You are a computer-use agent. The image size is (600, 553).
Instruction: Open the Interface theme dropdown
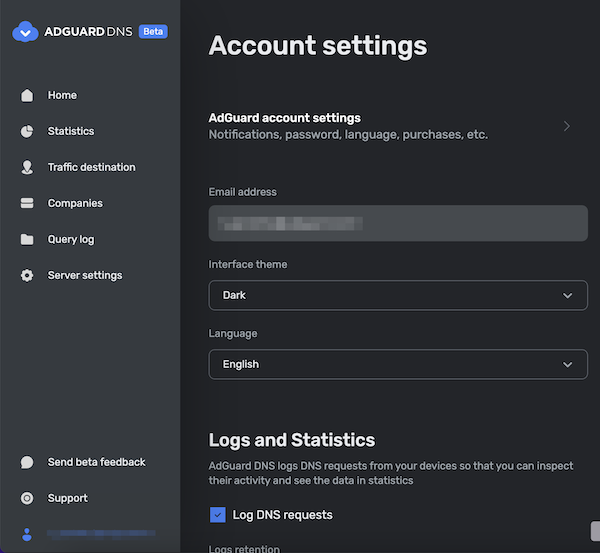click(x=398, y=295)
